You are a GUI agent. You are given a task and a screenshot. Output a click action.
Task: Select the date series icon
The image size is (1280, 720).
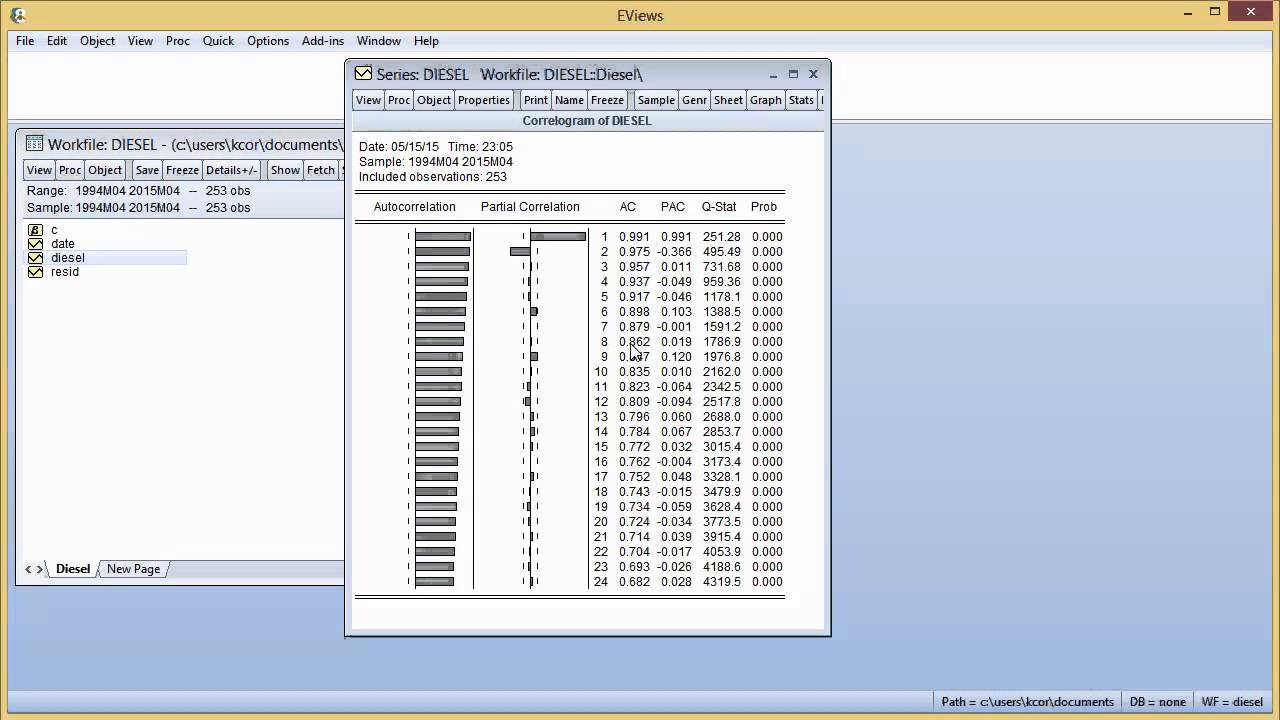pos(36,244)
